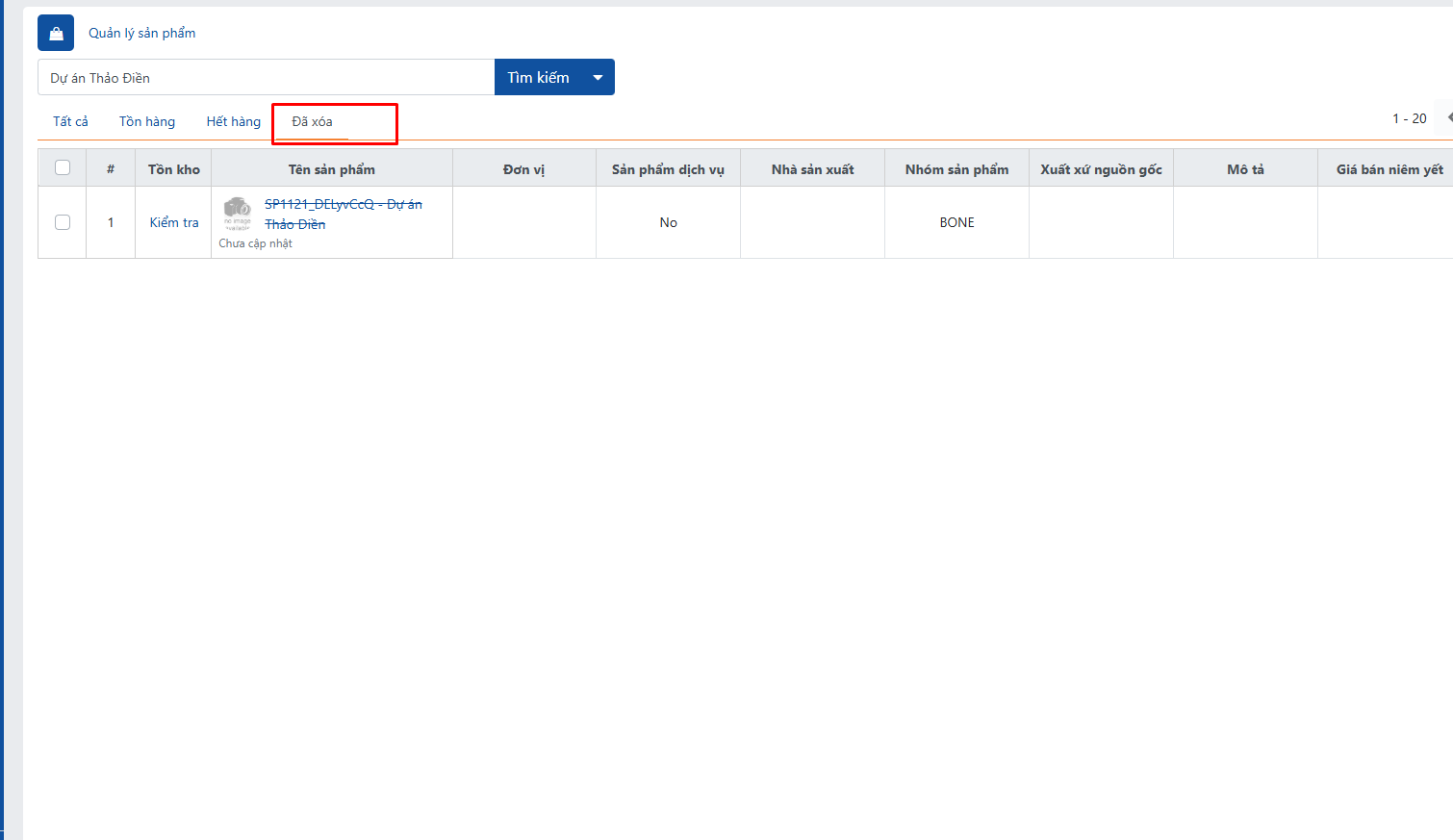Screen dimensions: 1453x840
Task: Focus the search field containing Dự án Thảo Điền
Action: 266,78
